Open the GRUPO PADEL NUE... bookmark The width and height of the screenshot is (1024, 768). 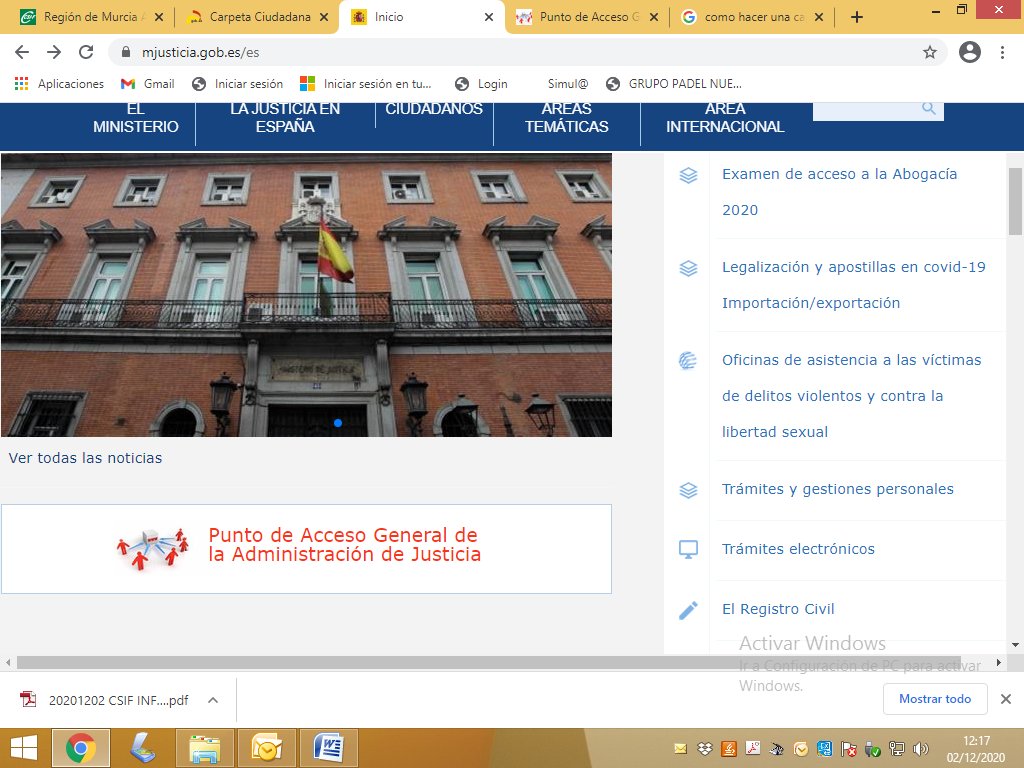674,84
